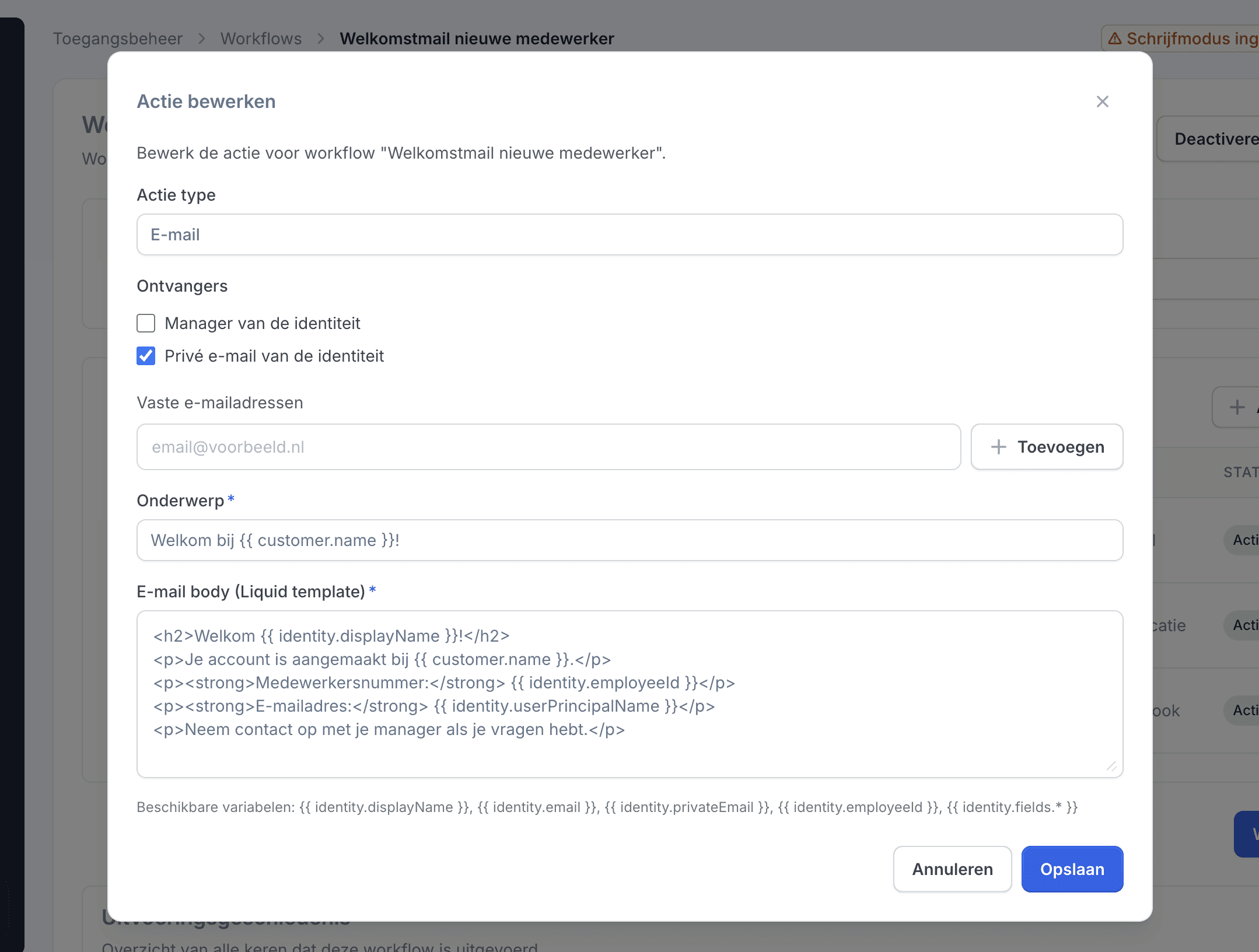This screenshot has width=1259, height=952.
Task: Focus the Vaste e-mailadressen input field
Action: tap(548, 447)
